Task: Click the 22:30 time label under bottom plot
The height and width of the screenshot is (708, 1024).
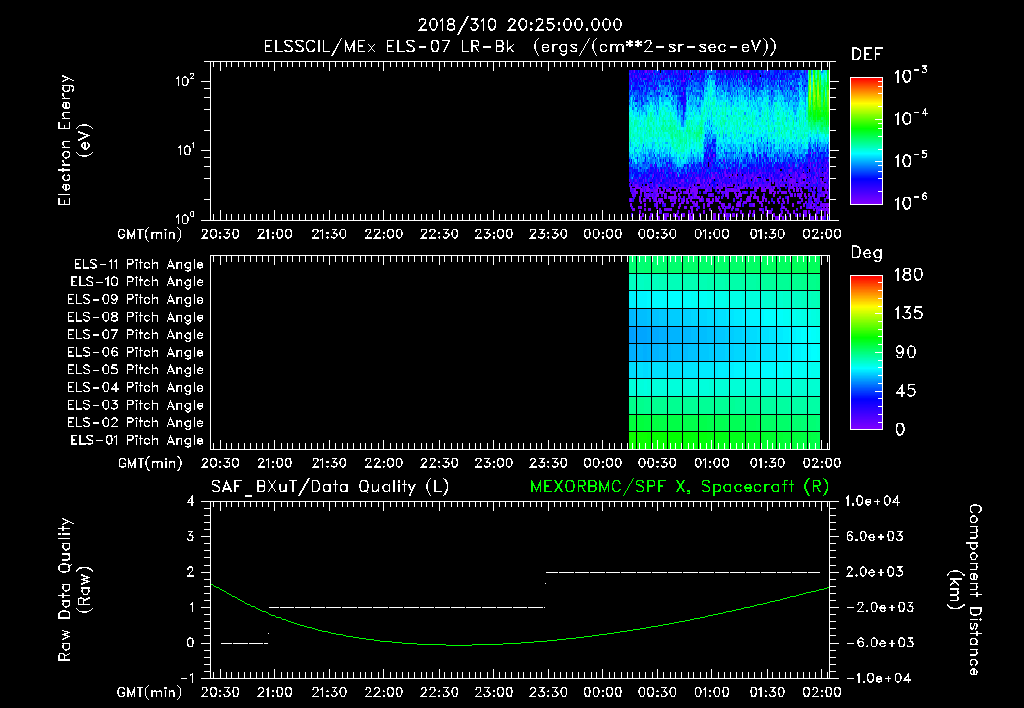Action: click(x=438, y=692)
